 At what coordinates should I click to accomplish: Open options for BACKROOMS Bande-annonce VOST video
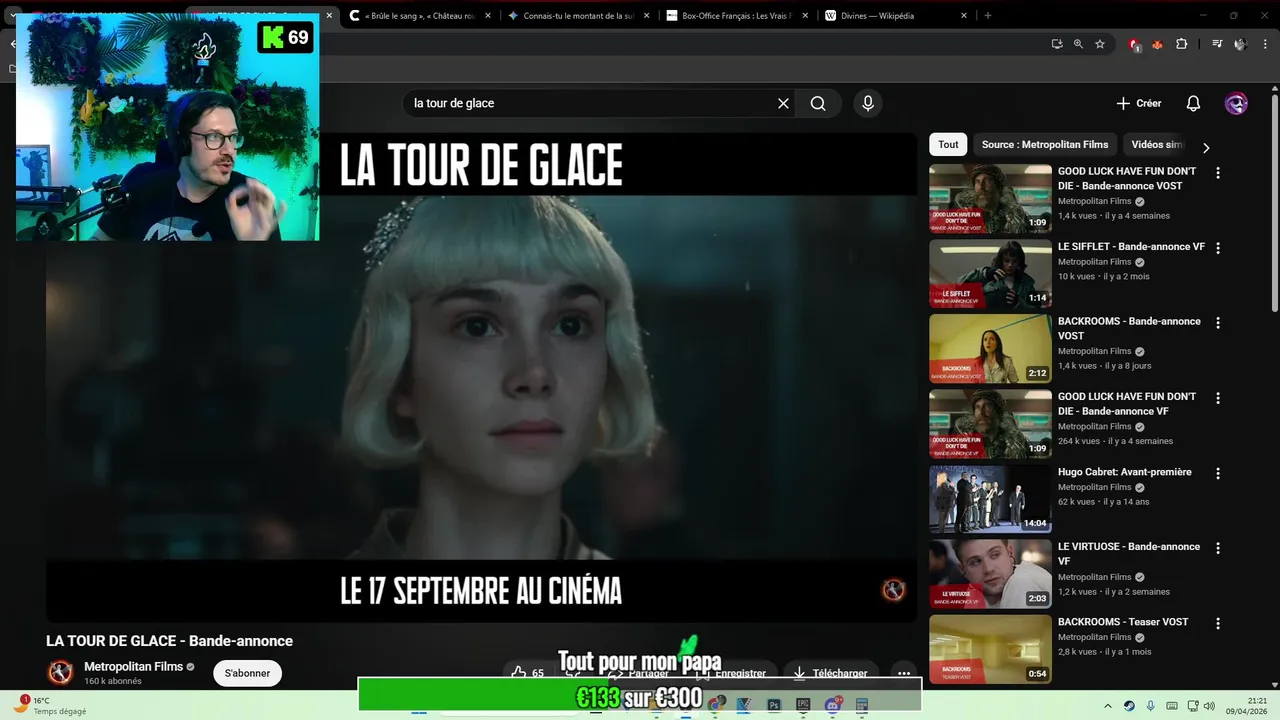tap(1217, 323)
